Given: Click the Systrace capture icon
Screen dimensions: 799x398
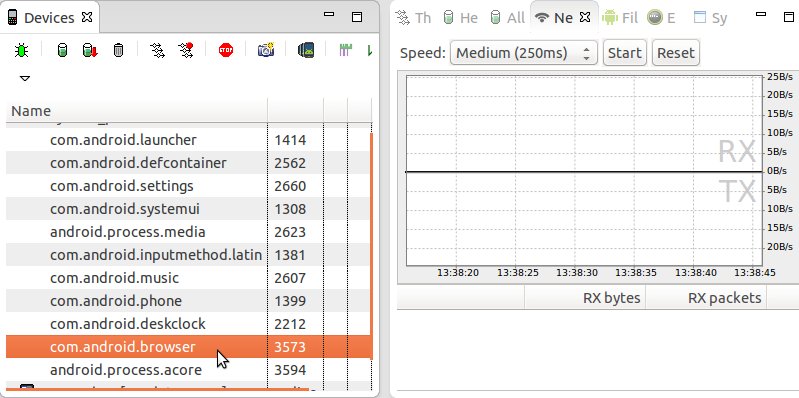Looking at the screenshot, I should coord(345,50).
